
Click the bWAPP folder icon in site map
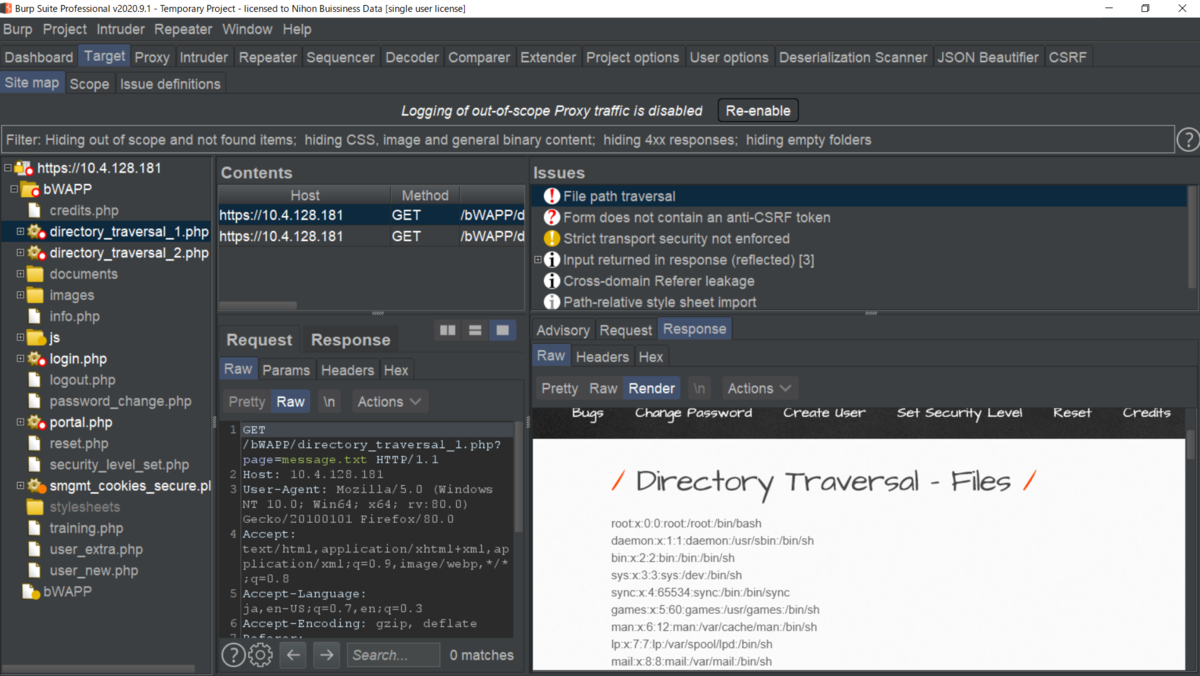(x=30, y=189)
